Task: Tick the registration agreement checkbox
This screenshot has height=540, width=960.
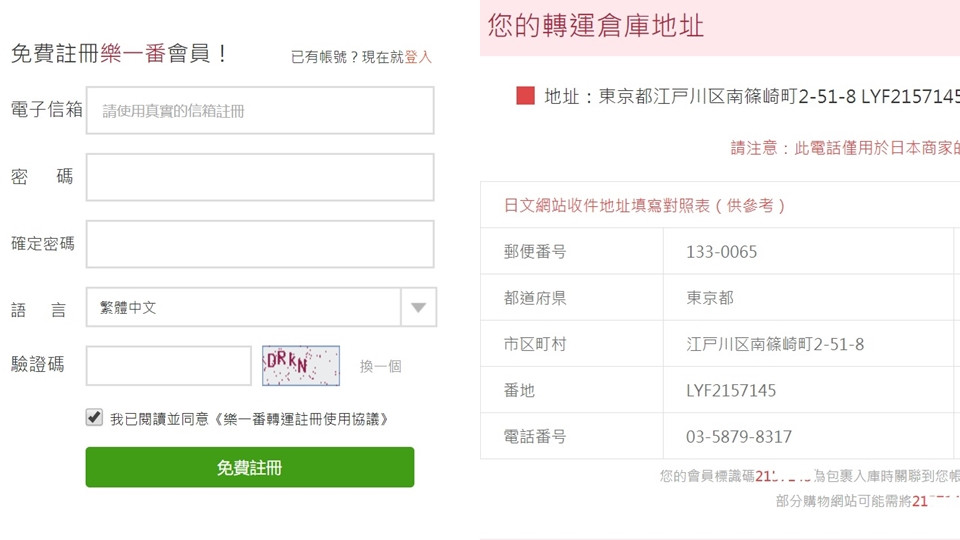Action: tap(95, 418)
